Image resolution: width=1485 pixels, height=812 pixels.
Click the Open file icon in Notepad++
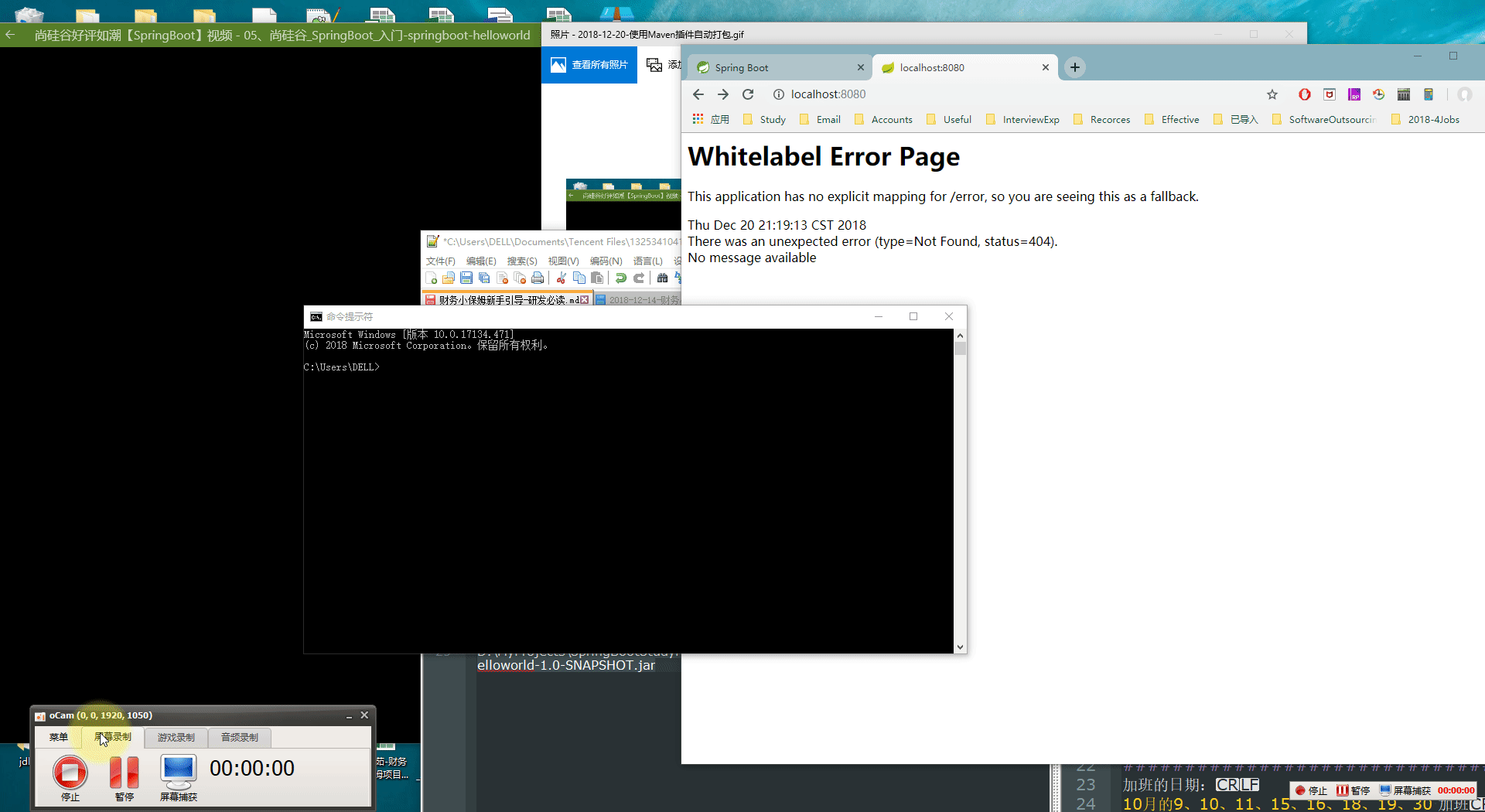(x=449, y=278)
